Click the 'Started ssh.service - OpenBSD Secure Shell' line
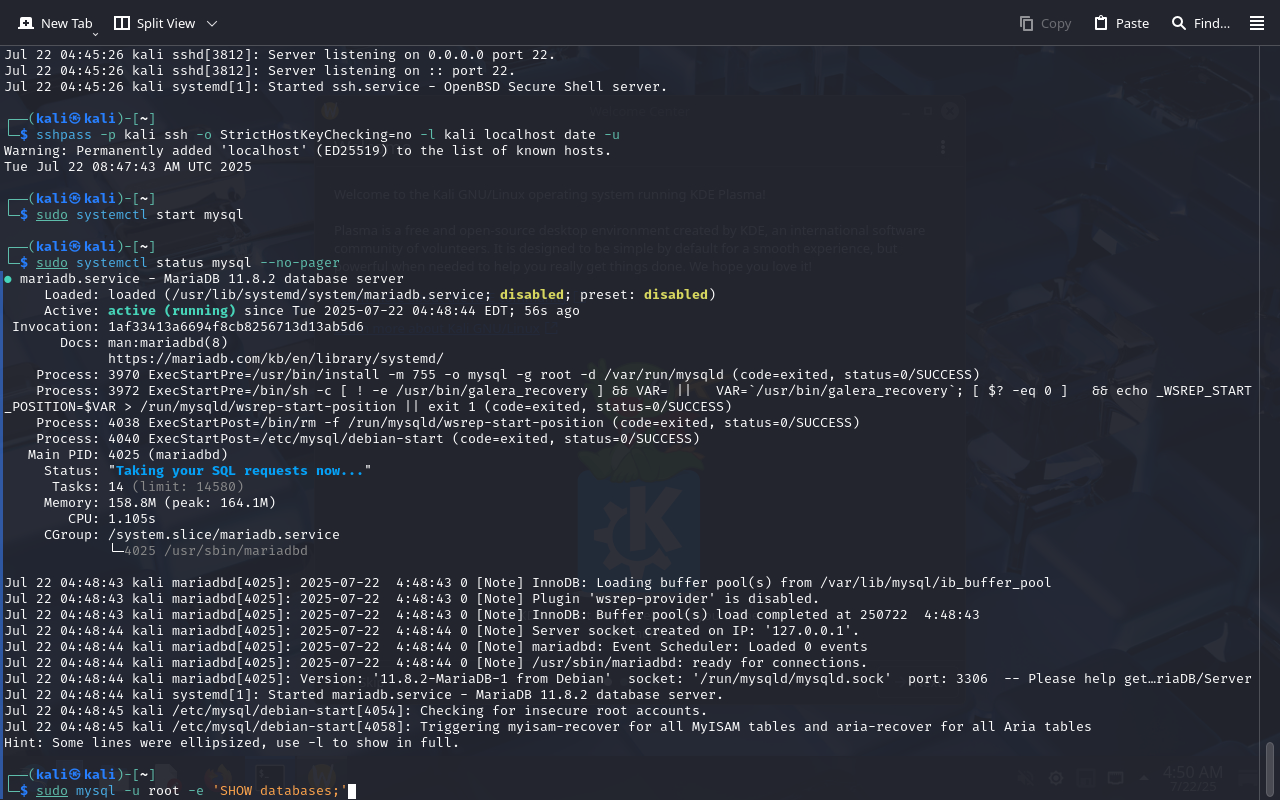The width and height of the screenshot is (1280, 800). (336, 86)
